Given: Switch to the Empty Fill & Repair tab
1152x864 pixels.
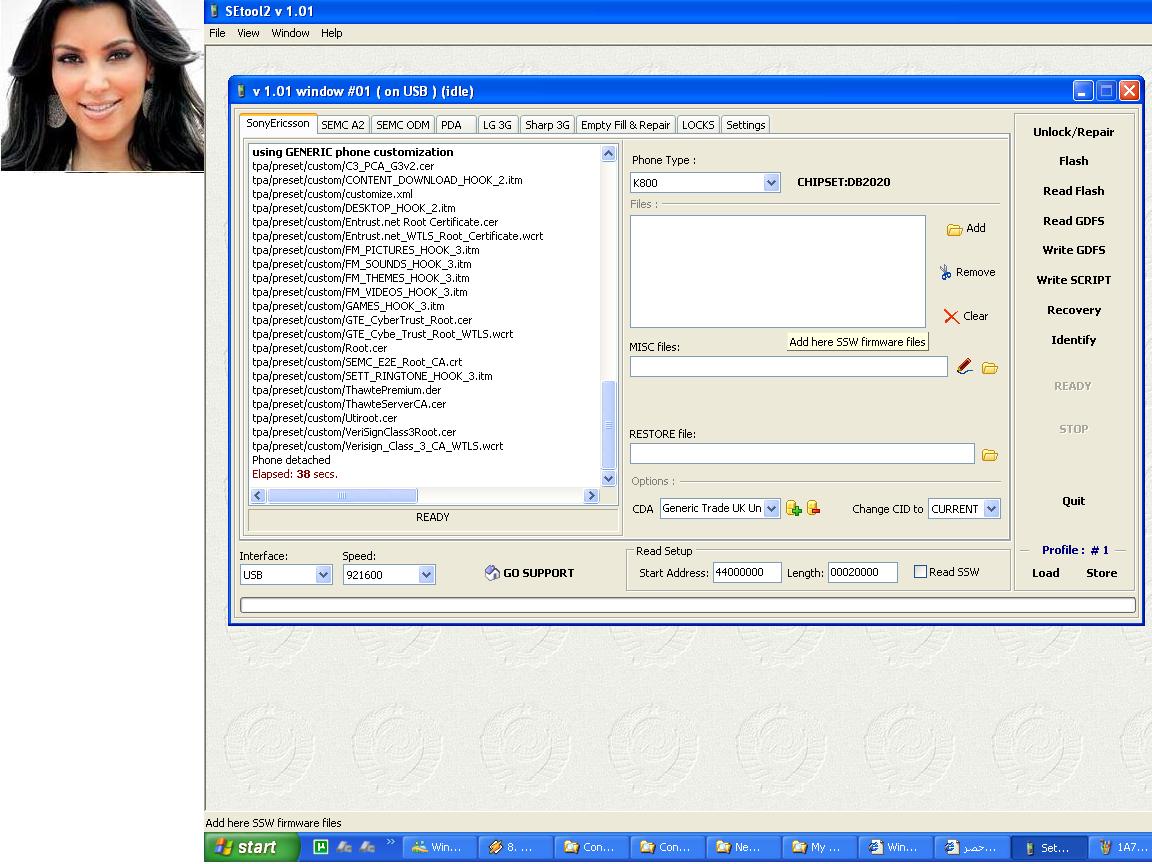Looking at the screenshot, I should tap(625, 125).
